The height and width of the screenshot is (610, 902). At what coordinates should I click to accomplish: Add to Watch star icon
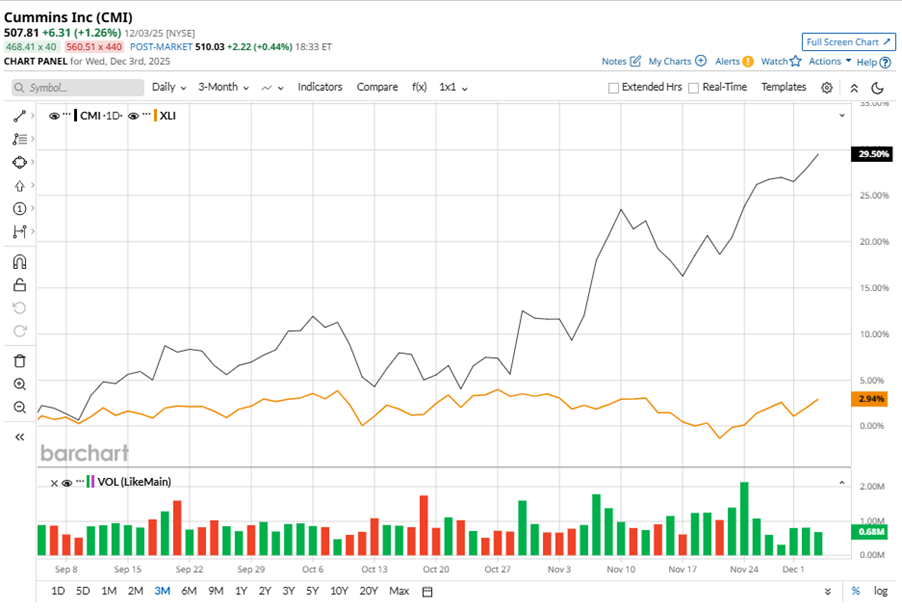coord(796,61)
